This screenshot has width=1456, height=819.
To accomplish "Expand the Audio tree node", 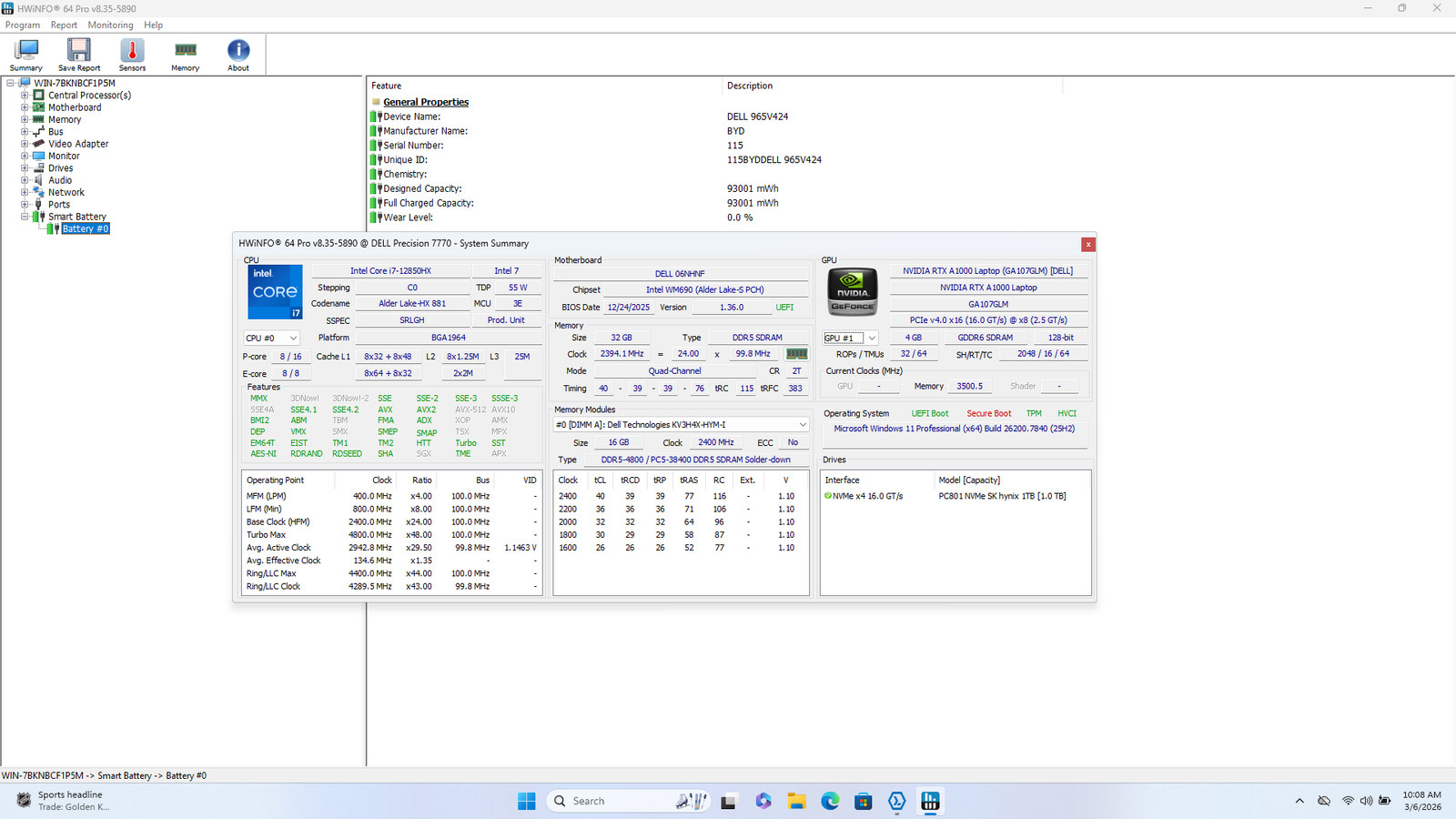I will tap(25, 180).
